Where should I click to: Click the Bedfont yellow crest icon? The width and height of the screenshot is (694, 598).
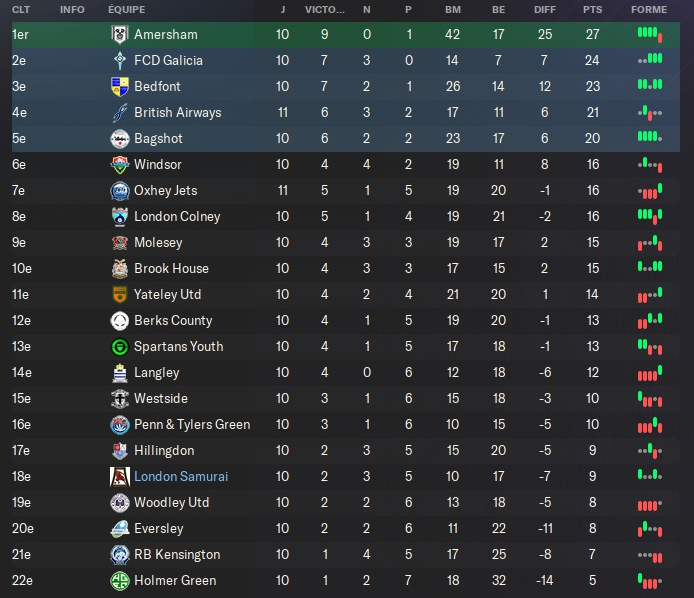click(118, 86)
